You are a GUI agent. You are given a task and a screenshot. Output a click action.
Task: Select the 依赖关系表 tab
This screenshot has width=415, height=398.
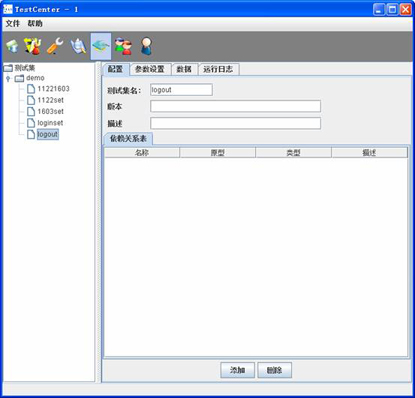(128, 139)
